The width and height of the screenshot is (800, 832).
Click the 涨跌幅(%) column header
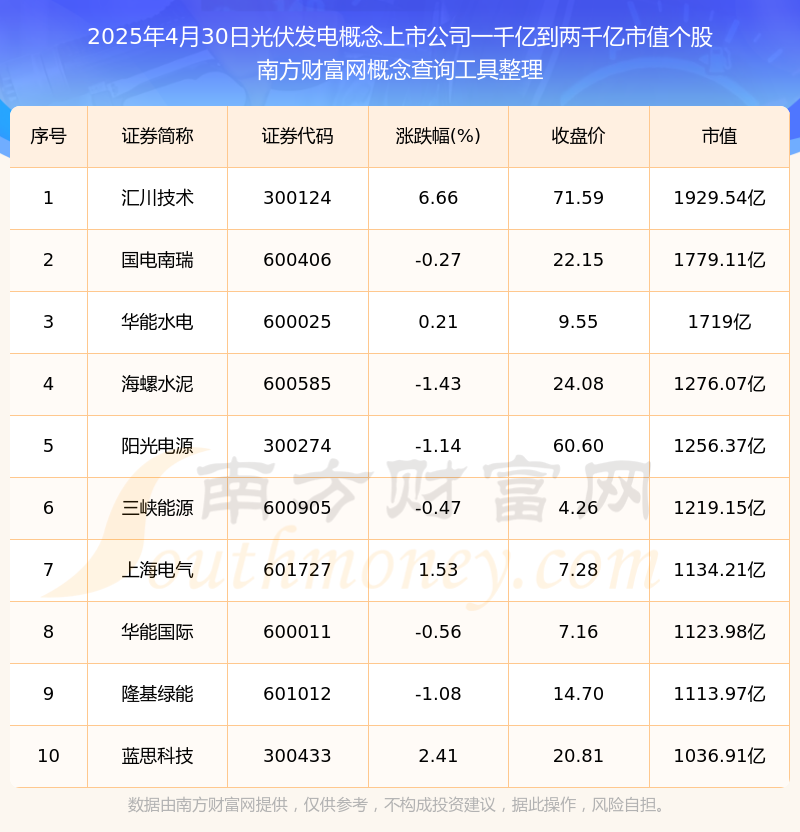tap(438, 136)
